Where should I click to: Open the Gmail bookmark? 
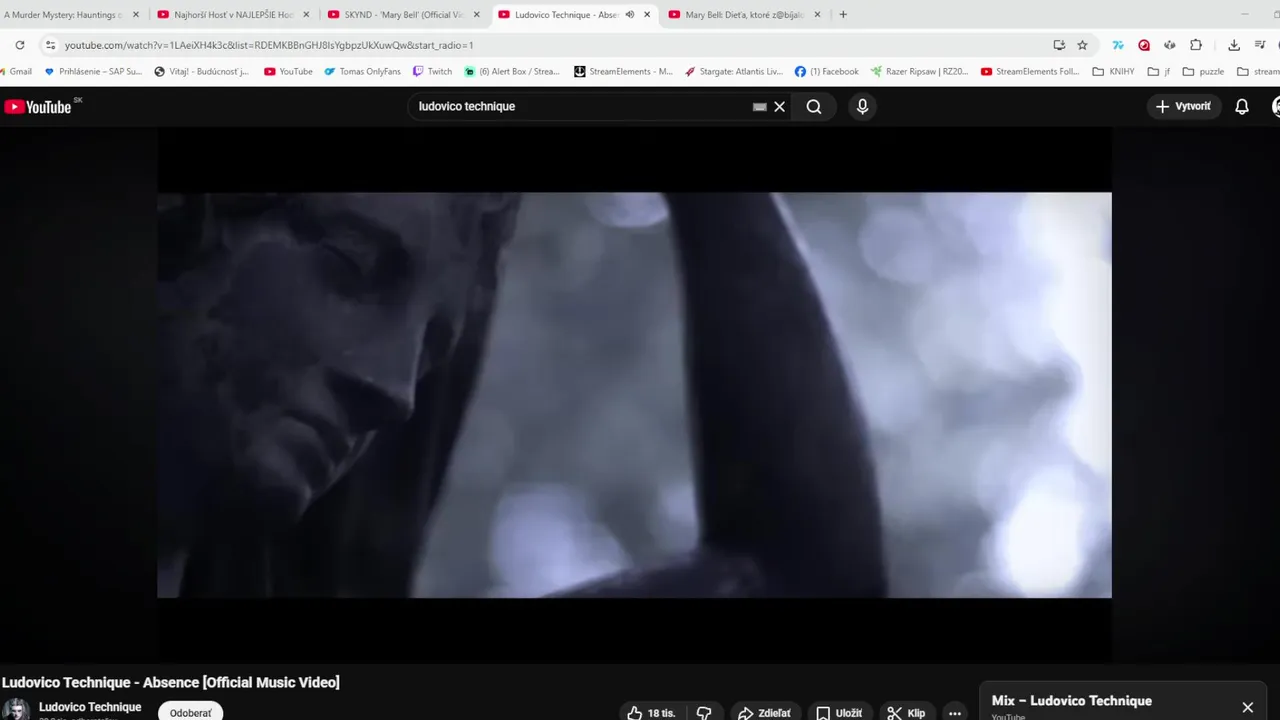[16, 72]
